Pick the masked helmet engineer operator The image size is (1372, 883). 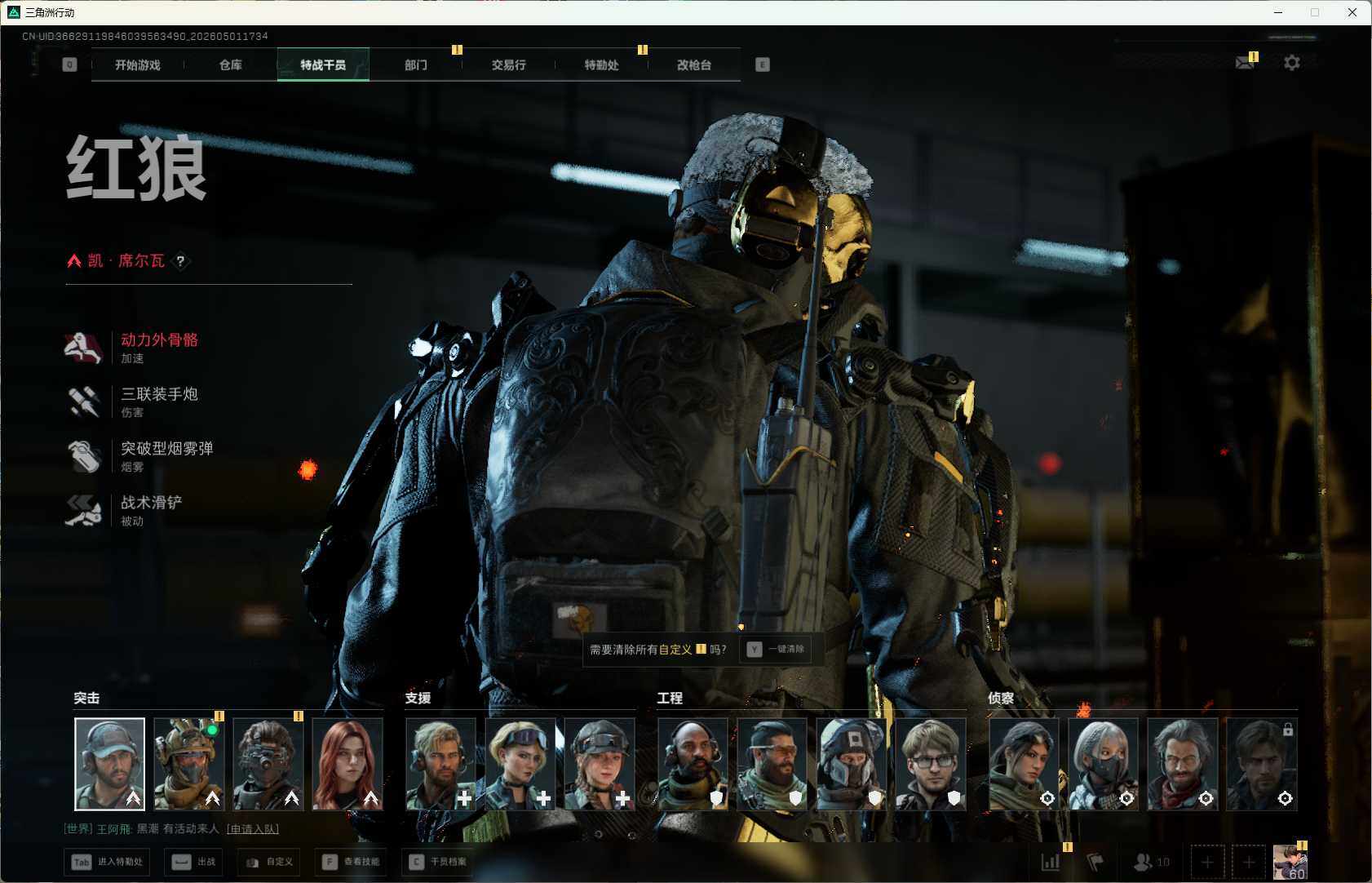(x=851, y=764)
